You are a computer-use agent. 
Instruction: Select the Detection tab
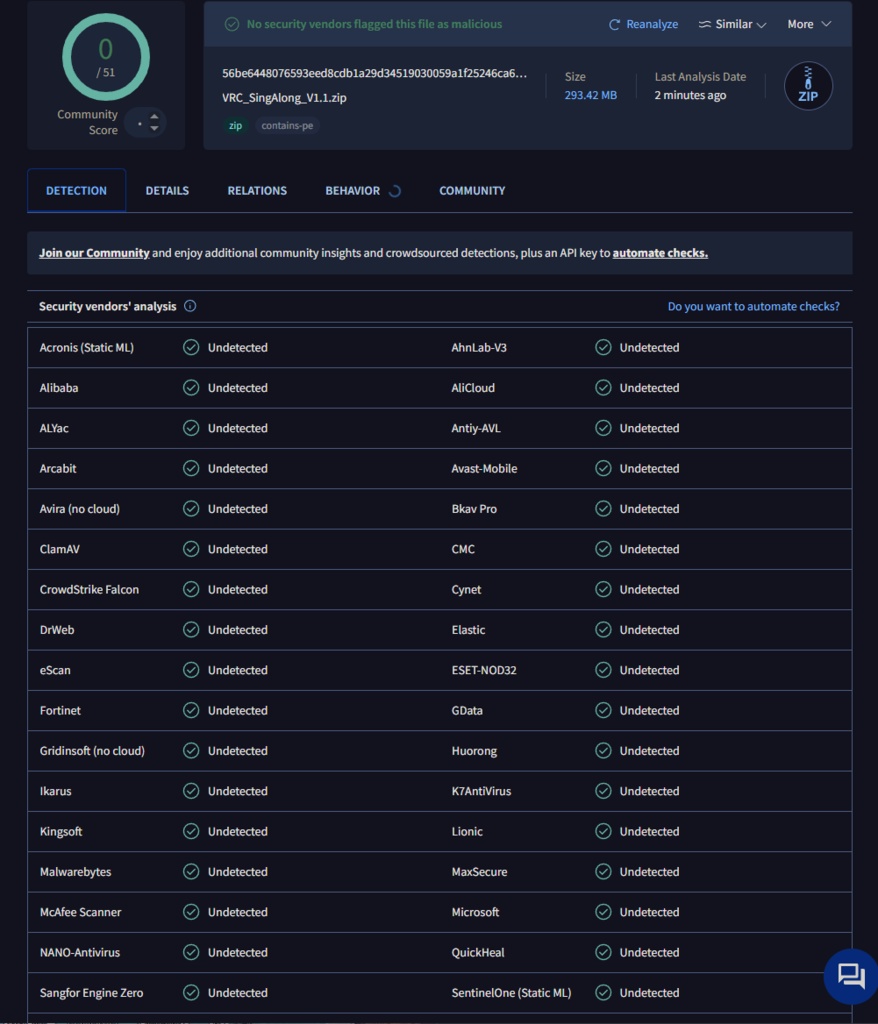pyautogui.click(x=76, y=191)
